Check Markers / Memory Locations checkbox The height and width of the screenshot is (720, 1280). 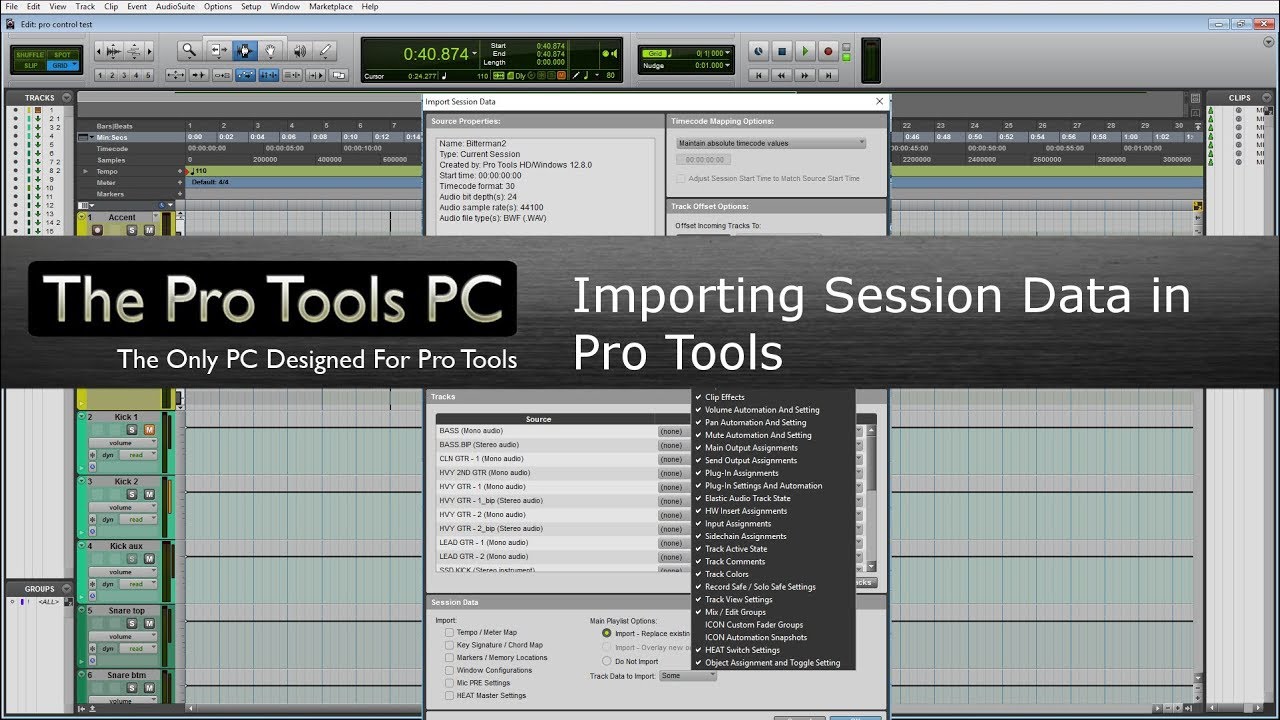point(449,658)
